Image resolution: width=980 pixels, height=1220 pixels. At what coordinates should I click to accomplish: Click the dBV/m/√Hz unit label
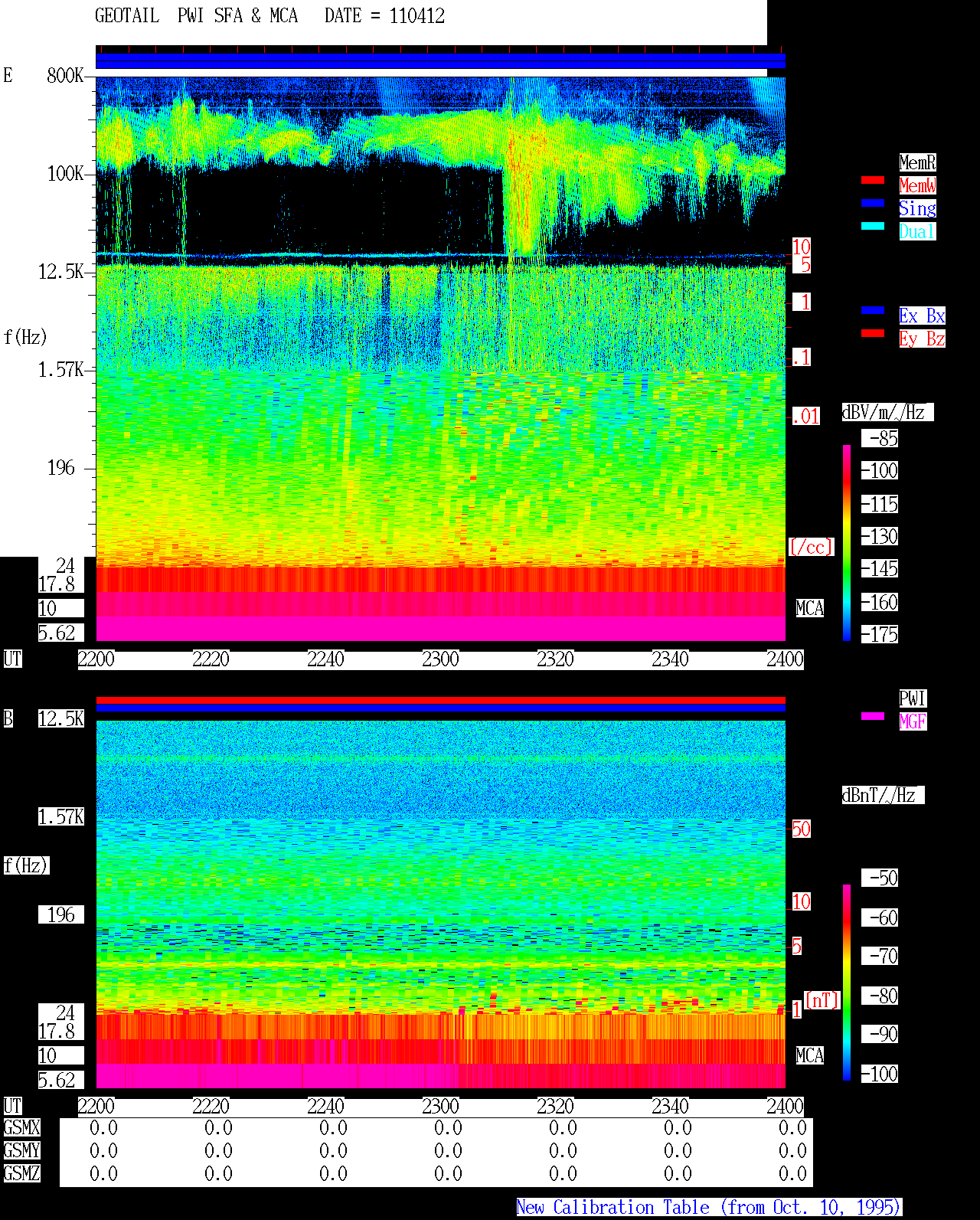887,412
